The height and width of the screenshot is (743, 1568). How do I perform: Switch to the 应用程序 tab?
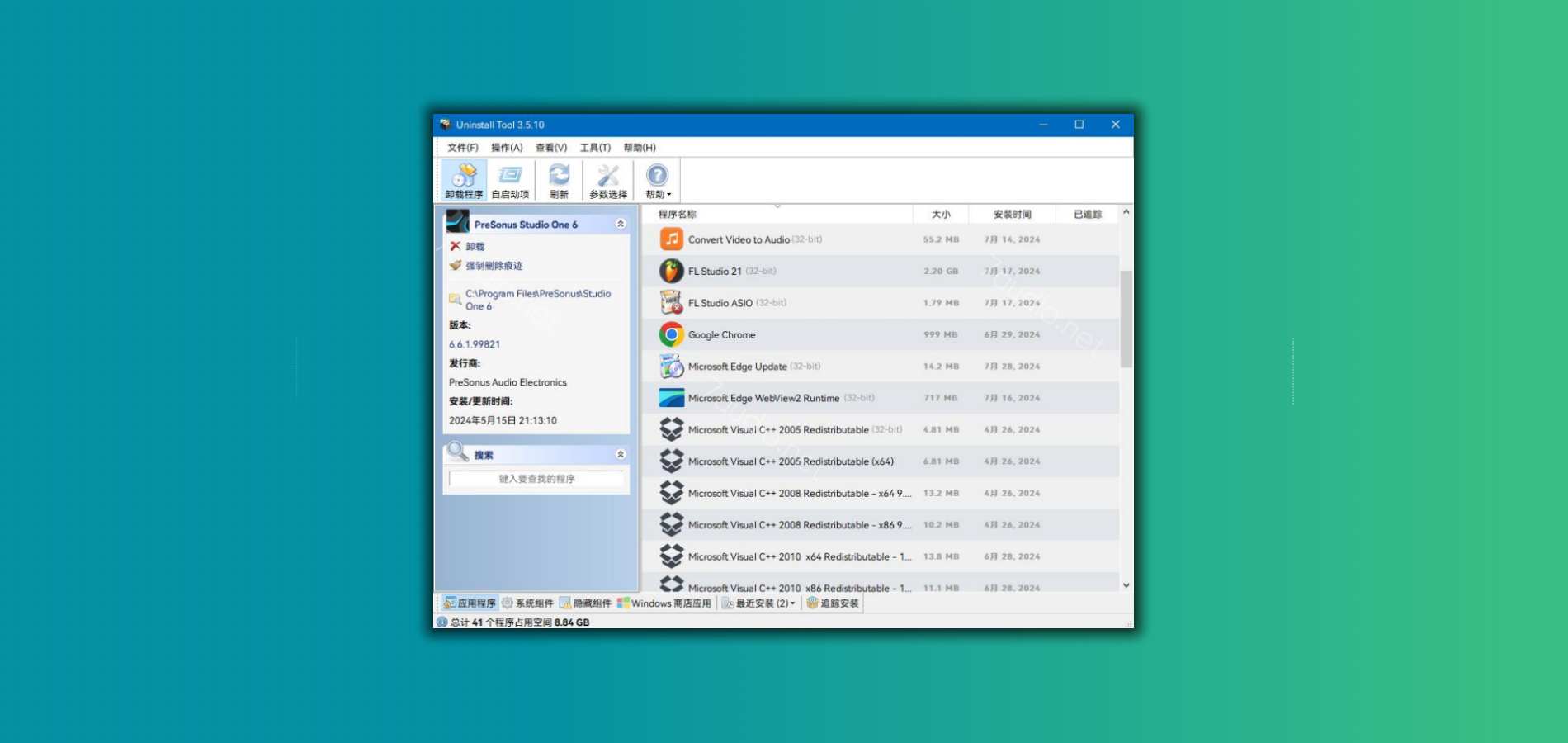(470, 603)
